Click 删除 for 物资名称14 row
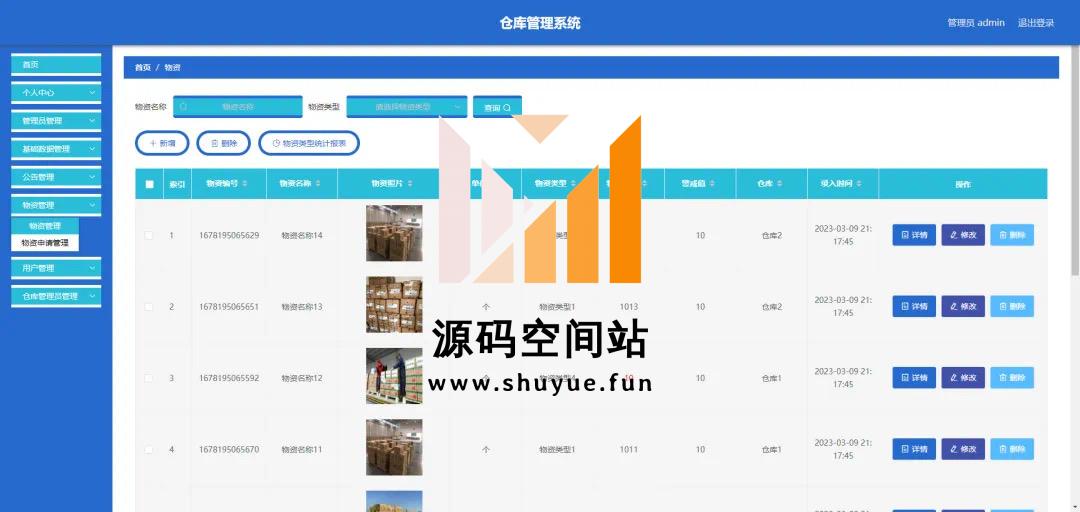Viewport: 1080px width, 512px height. 1012,235
